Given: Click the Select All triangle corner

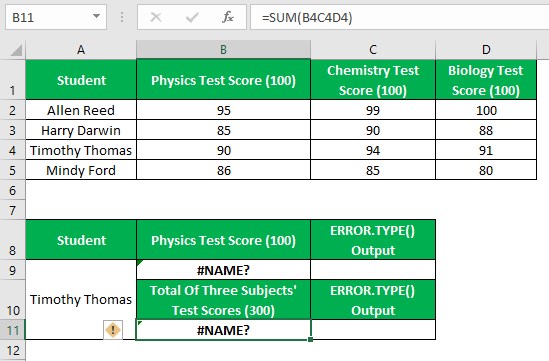Looking at the screenshot, I should point(16,50).
